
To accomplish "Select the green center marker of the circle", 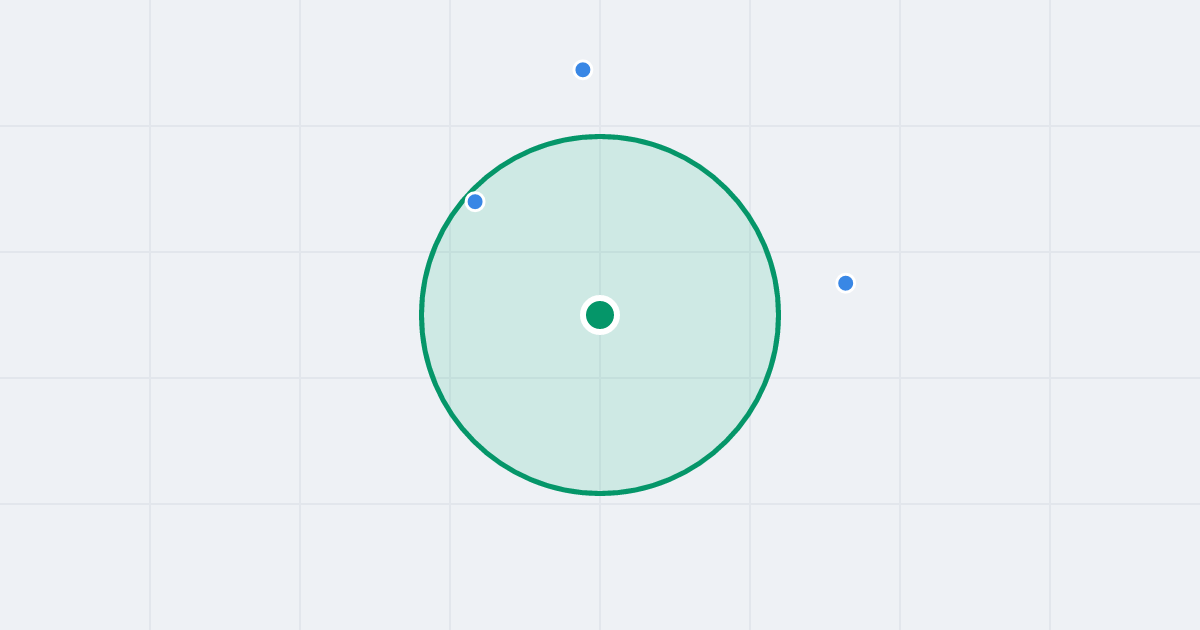I will coord(600,315).
